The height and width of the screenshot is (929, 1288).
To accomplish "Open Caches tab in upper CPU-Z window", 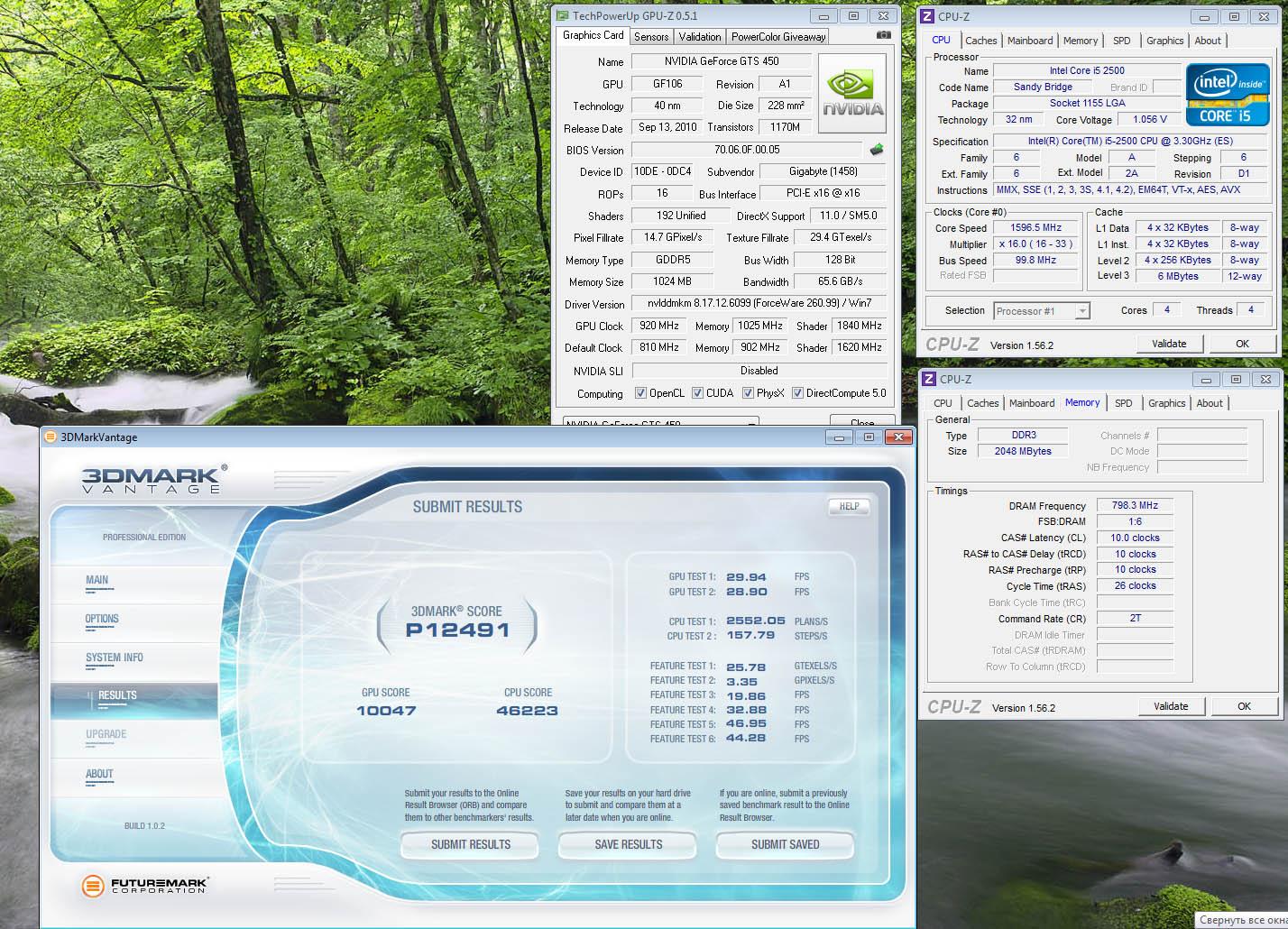I will pos(981,41).
